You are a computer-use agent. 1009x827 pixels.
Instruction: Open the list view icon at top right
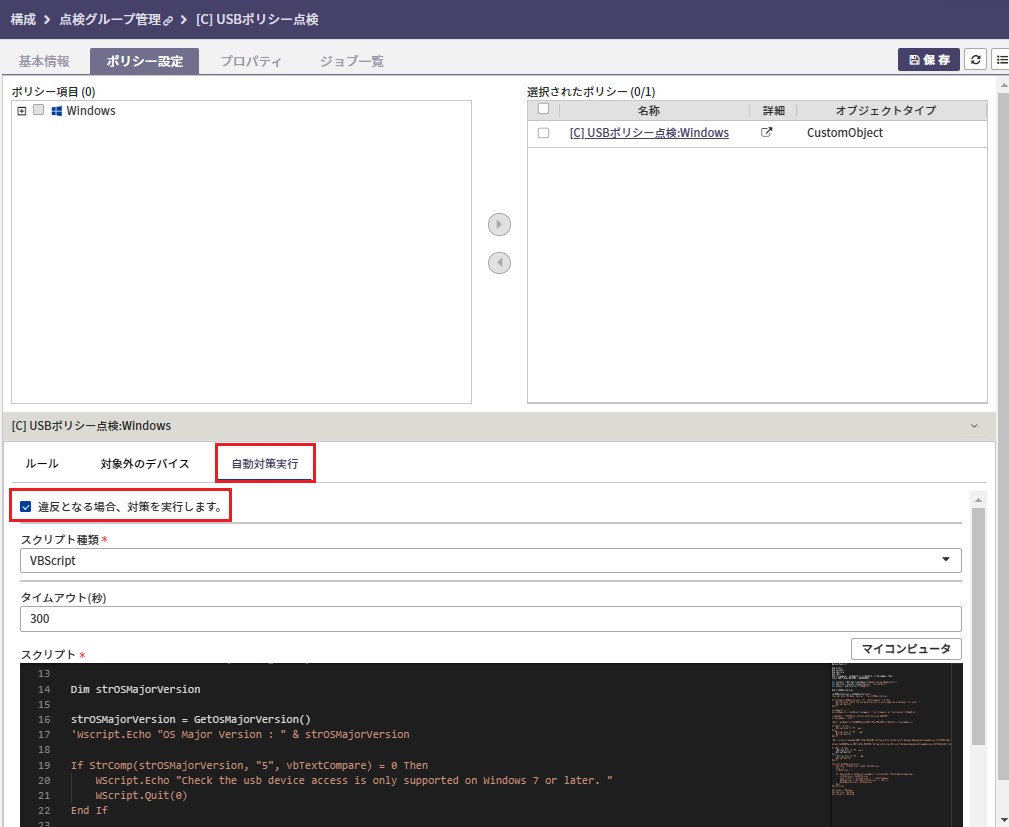point(1001,60)
